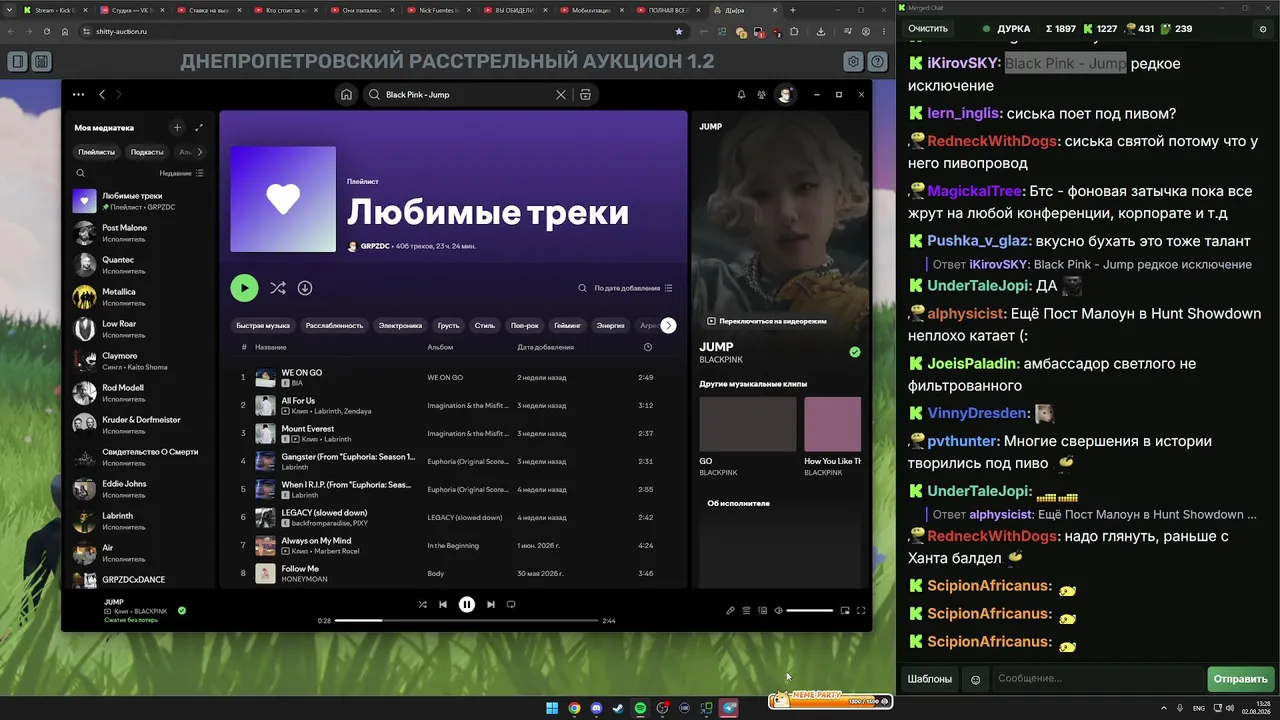The image size is (1280, 720).
Task: Toggle repeat in the player bar
Action: click(511, 605)
